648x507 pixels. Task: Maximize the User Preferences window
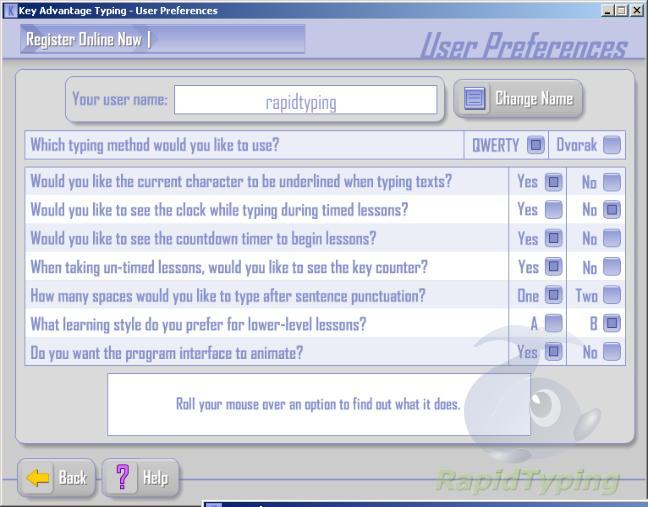coord(621,10)
